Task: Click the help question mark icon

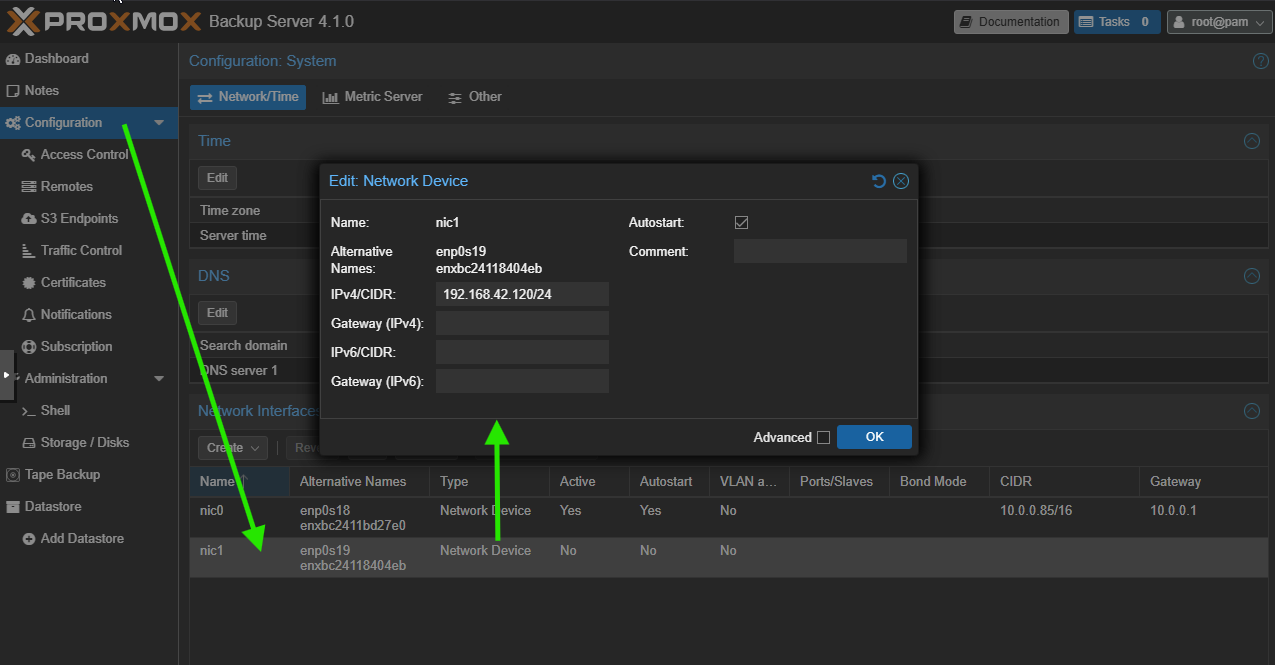Action: pyautogui.click(x=1260, y=61)
